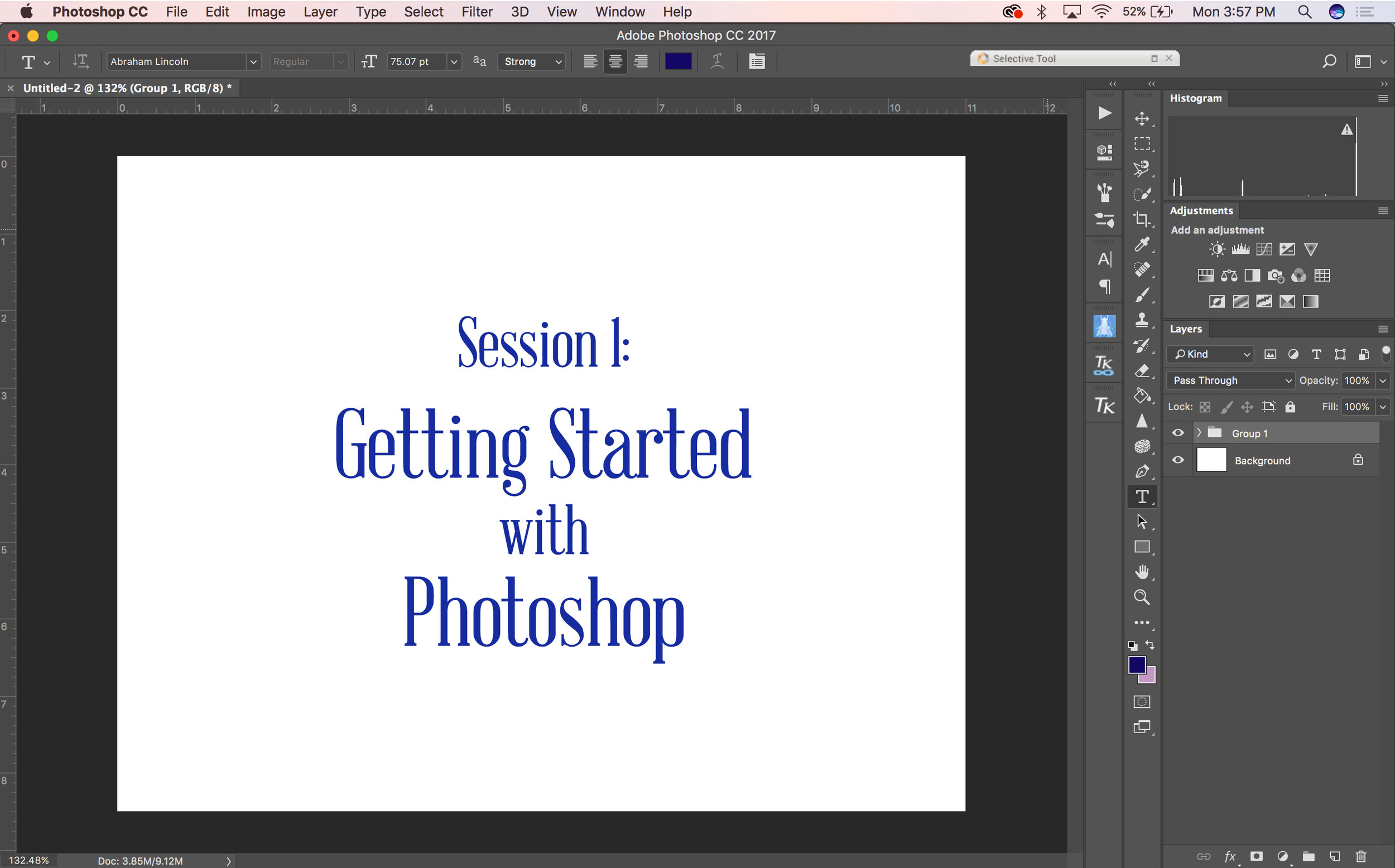The height and width of the screenshot is (868, 1395).
Task: Center align the text
Action: click(615, 61)
